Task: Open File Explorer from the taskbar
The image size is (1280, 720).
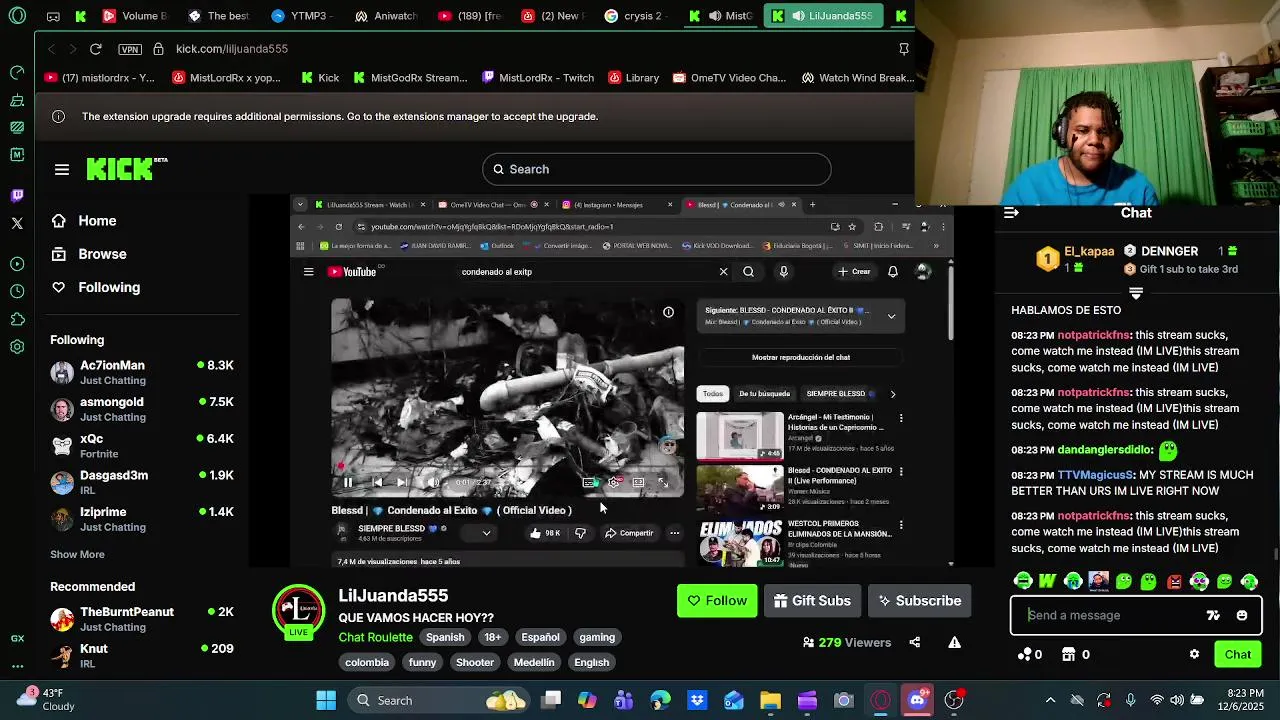Action: point(770,700)
